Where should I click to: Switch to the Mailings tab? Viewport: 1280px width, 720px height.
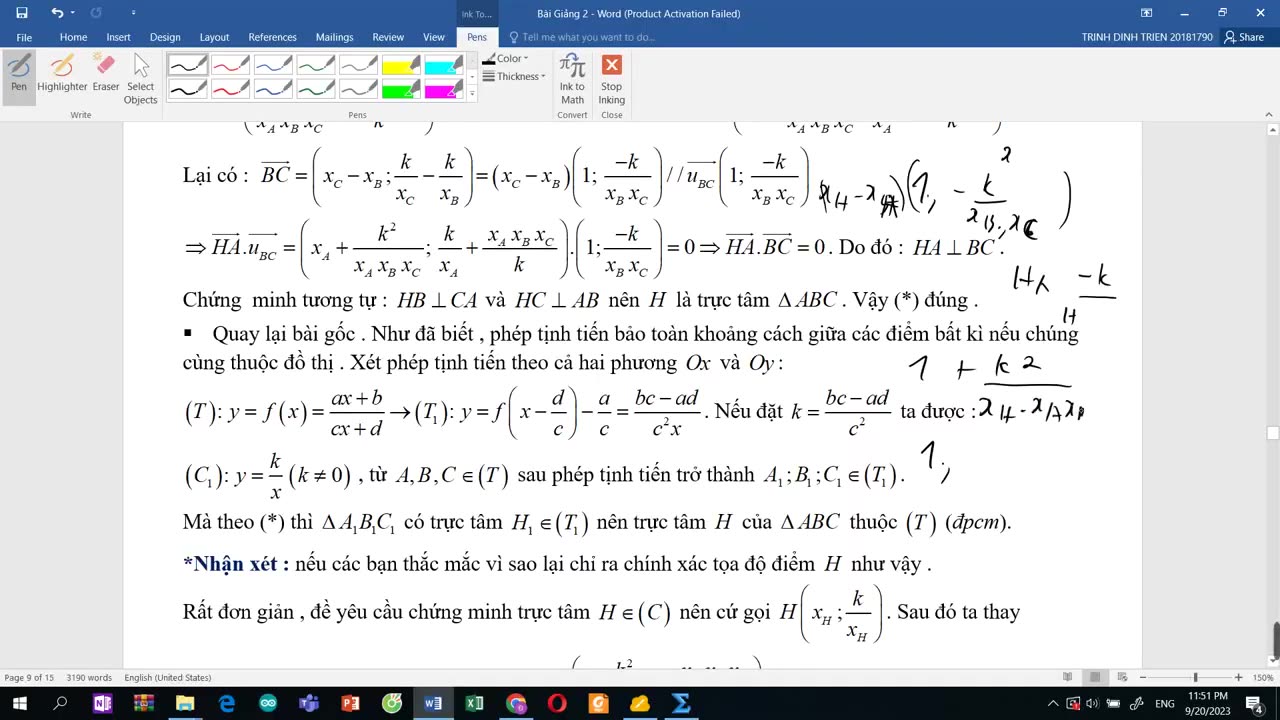334,37
